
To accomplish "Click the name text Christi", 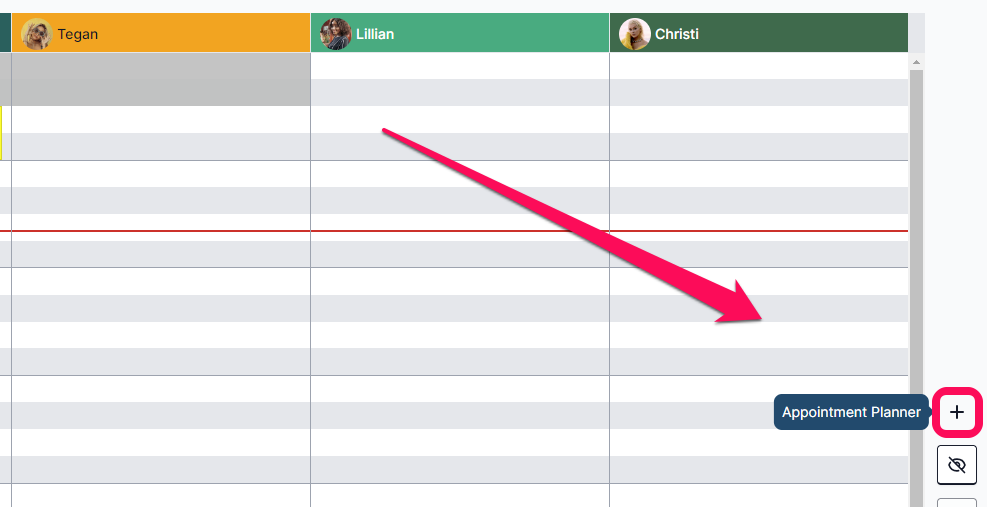I will (x=676, y=34).
